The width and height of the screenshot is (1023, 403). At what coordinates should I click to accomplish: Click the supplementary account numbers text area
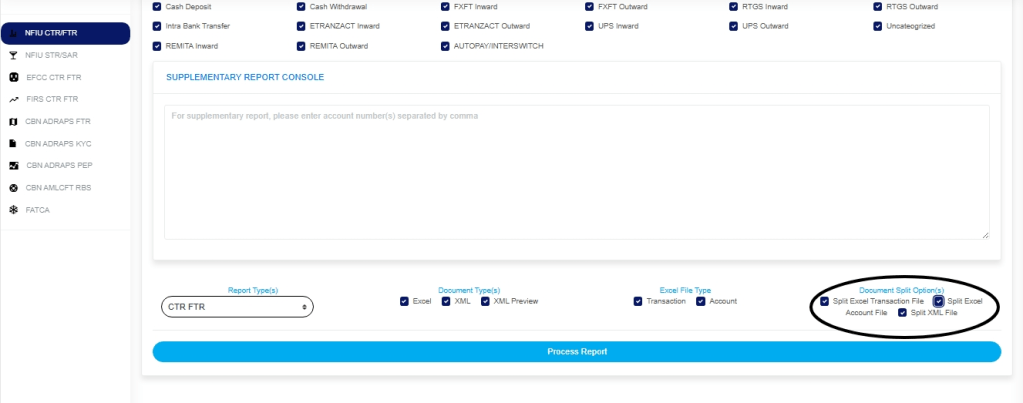[x=576, y=172]
